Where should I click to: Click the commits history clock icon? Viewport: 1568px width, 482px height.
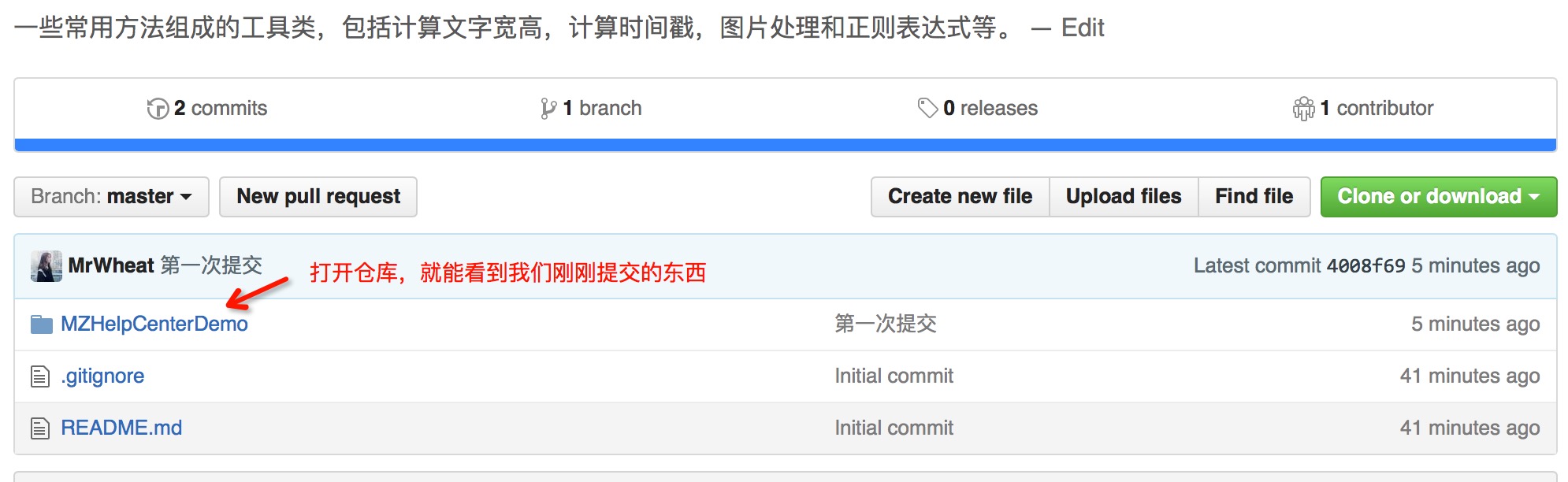click(x=158, y=109)
